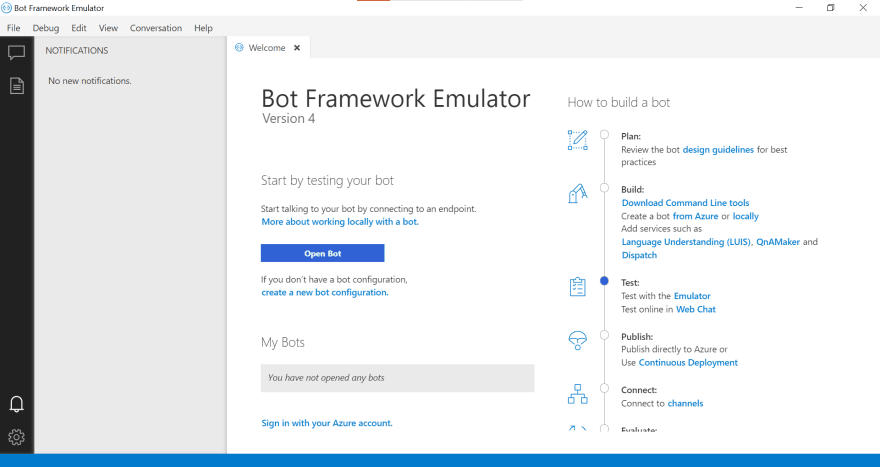Screen dimensions: 880x467
Task: Click the Emulator link under Test
Action: pos(692,296)
